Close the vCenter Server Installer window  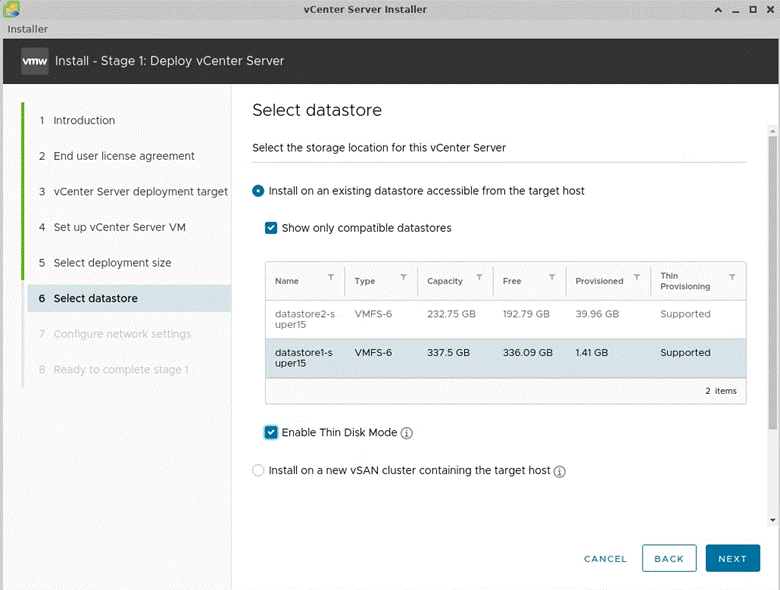pos(771,9)
